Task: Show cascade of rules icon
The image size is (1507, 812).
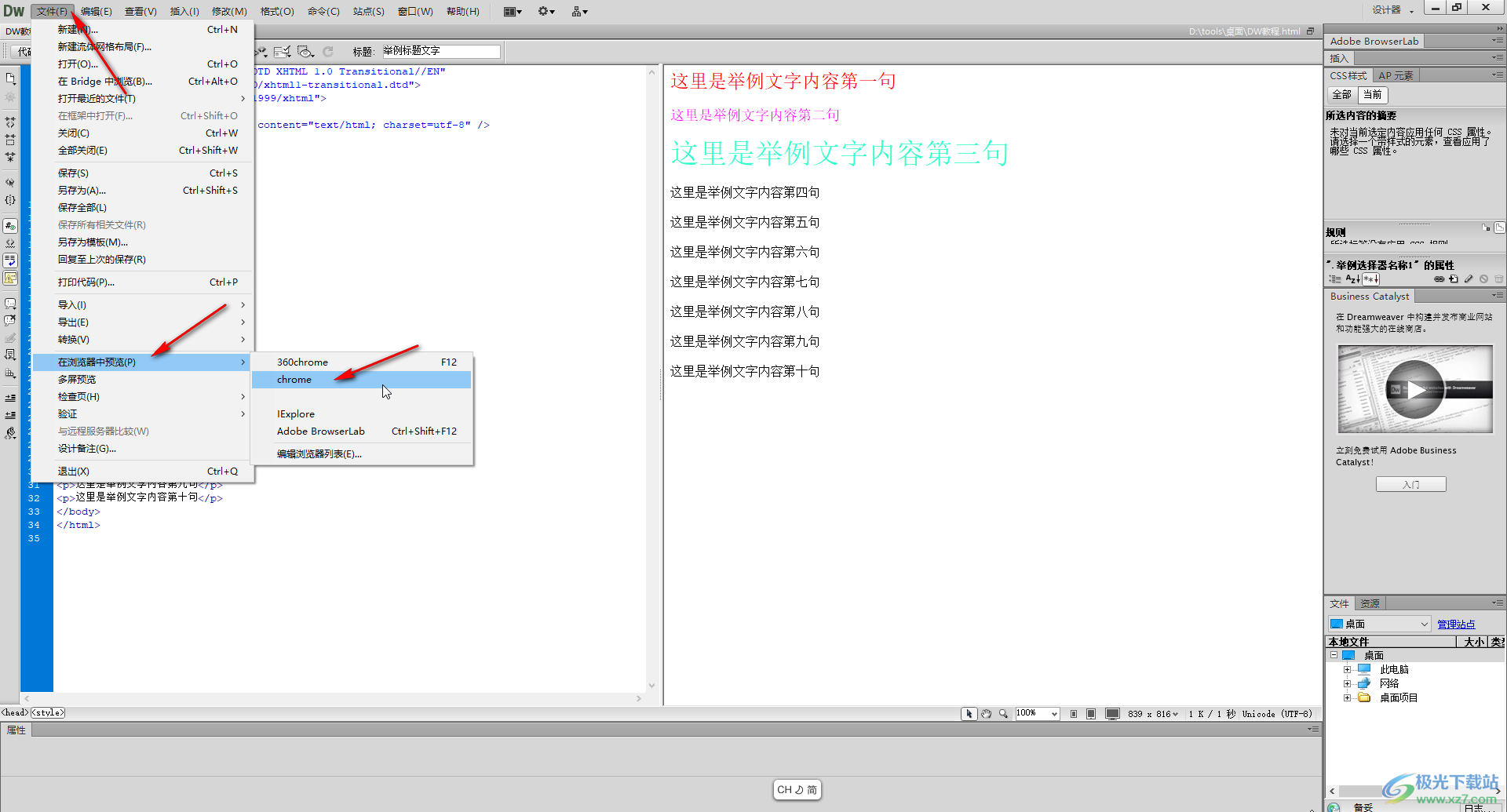Action: (x=1500, y=228)
